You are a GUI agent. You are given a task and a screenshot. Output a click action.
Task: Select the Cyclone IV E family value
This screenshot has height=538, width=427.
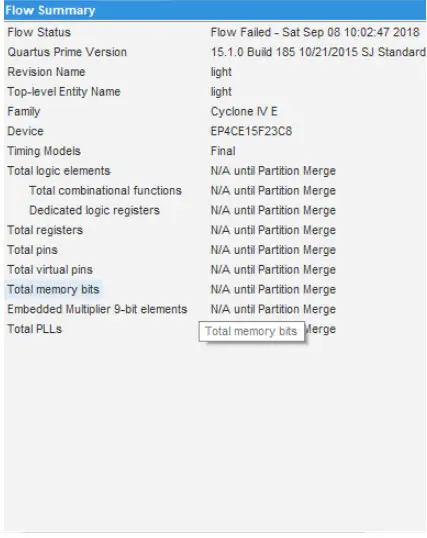(x=244, y=112)
